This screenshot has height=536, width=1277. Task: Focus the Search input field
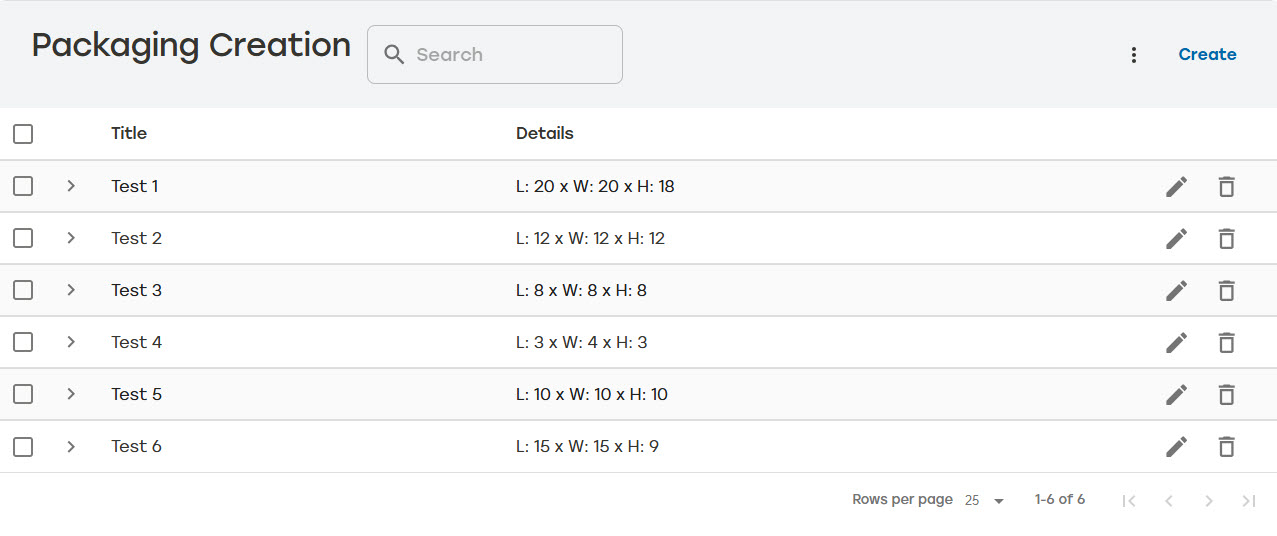tap(495, 55)
